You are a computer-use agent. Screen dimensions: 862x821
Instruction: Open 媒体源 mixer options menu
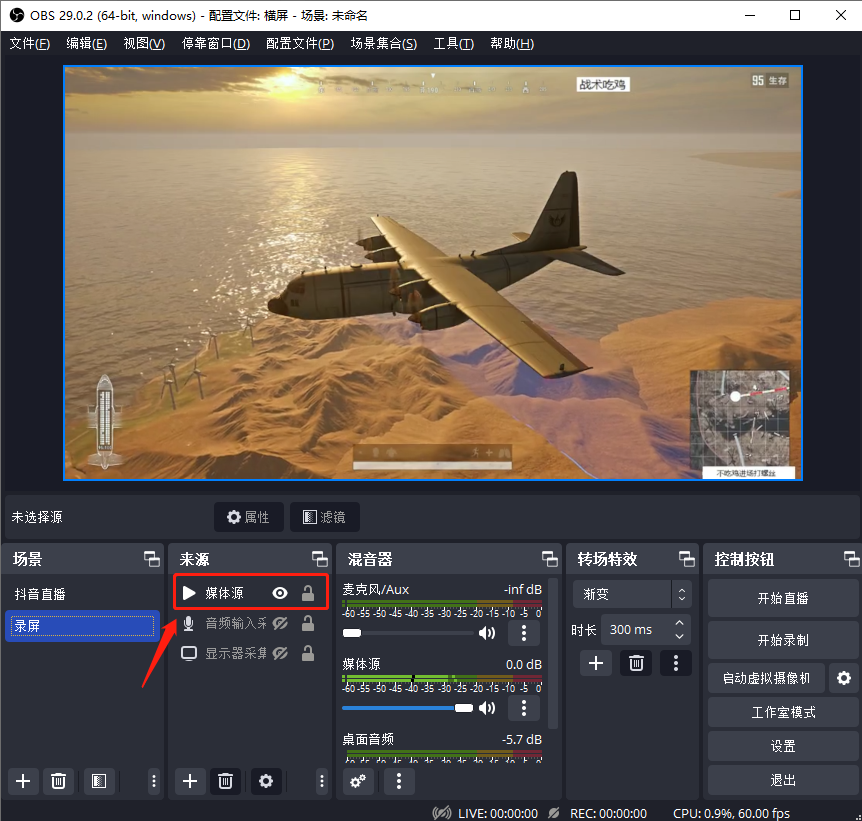click(x=523, y=708)
